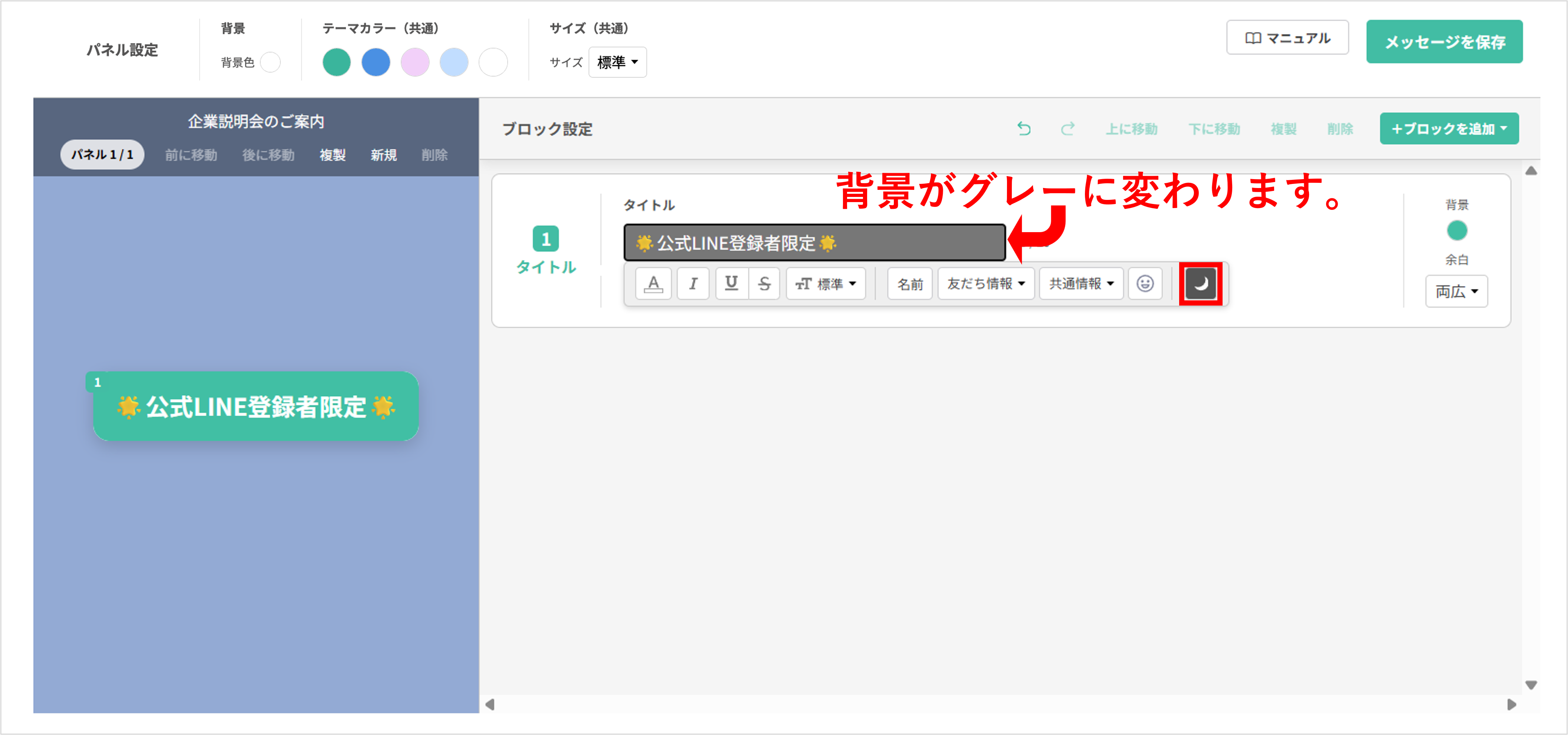Expand the text size 標準 dropdown in toolbar
Image resolution: width=1568 pixels, height=735 pixels.
tap(826, 284)
